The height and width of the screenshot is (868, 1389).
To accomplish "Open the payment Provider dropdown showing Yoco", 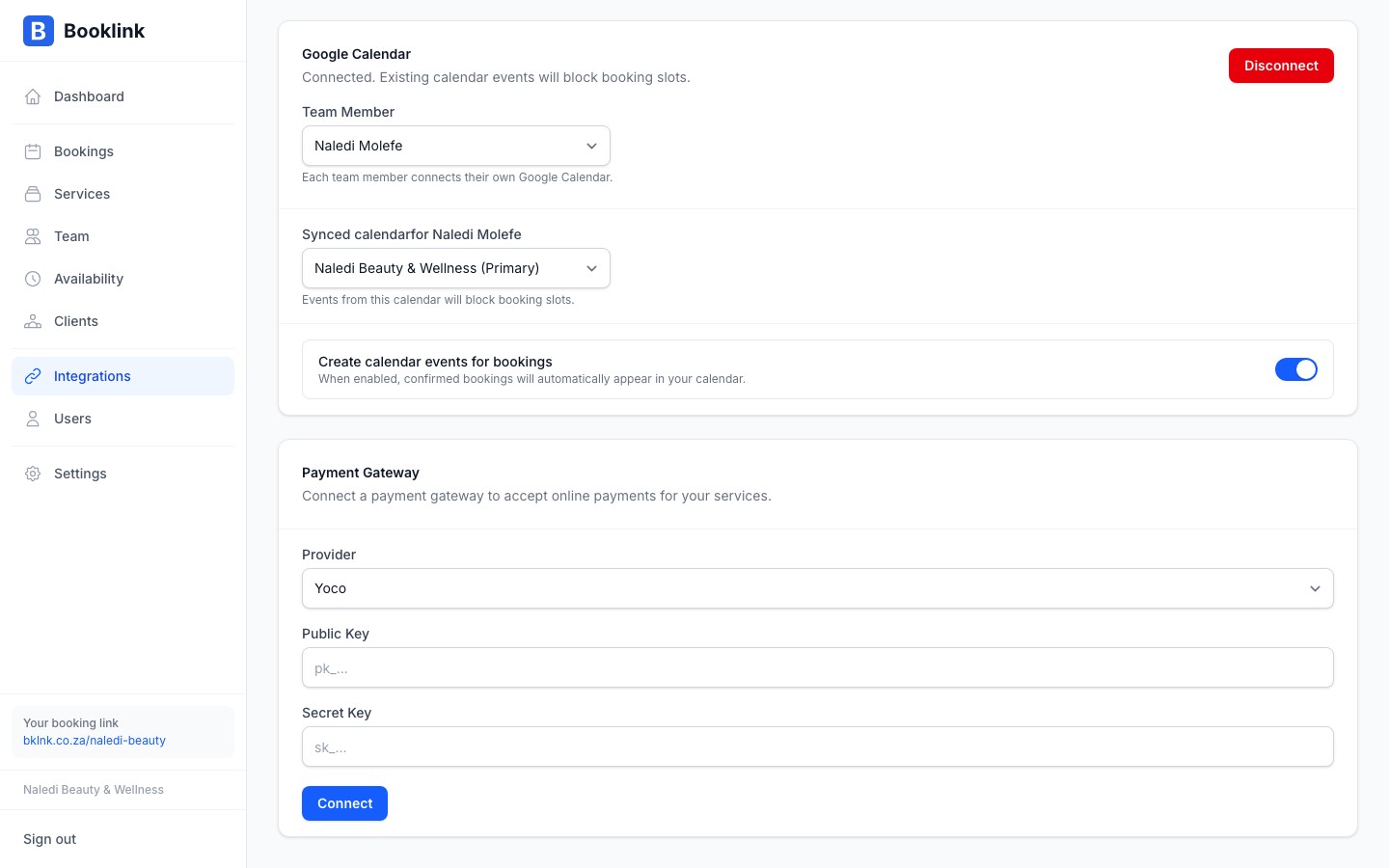I will pos(817,588).
